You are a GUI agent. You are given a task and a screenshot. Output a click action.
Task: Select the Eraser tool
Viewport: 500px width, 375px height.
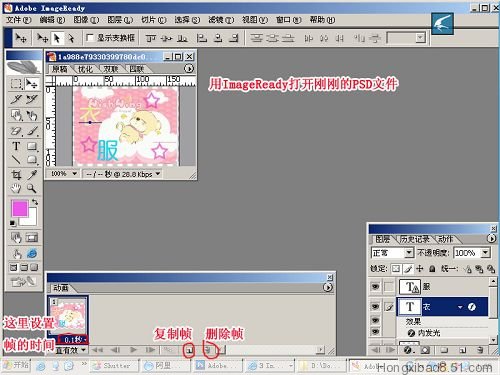point(16,131)
